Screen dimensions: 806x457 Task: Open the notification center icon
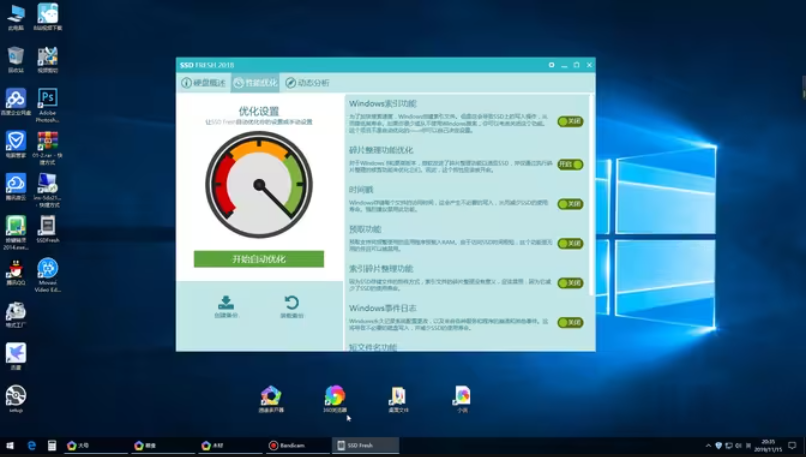pyautogui.click(x=792, y=446)
